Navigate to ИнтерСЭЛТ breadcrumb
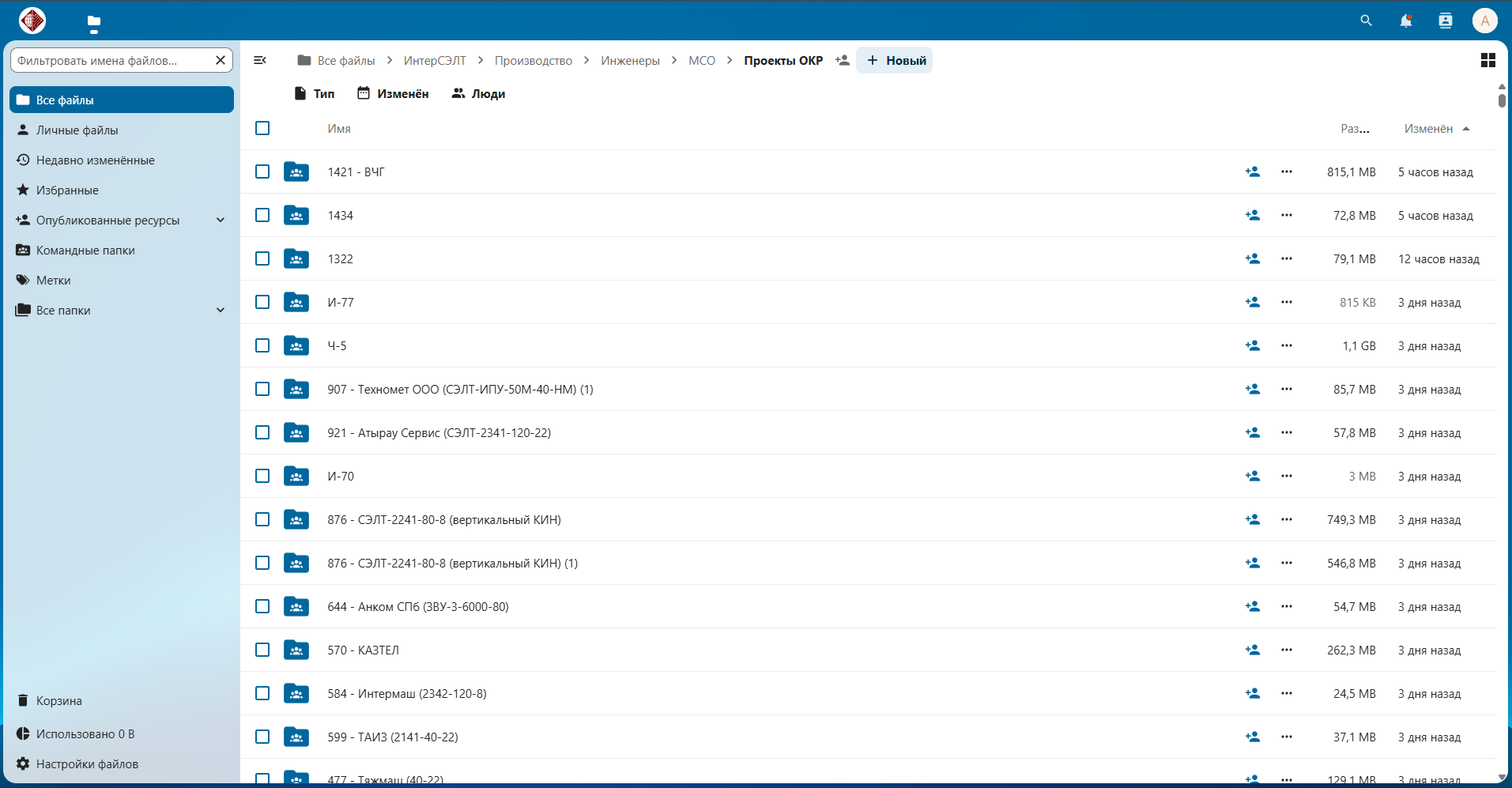Viewport: 1512px width, 788px height. tap(435, 60)
